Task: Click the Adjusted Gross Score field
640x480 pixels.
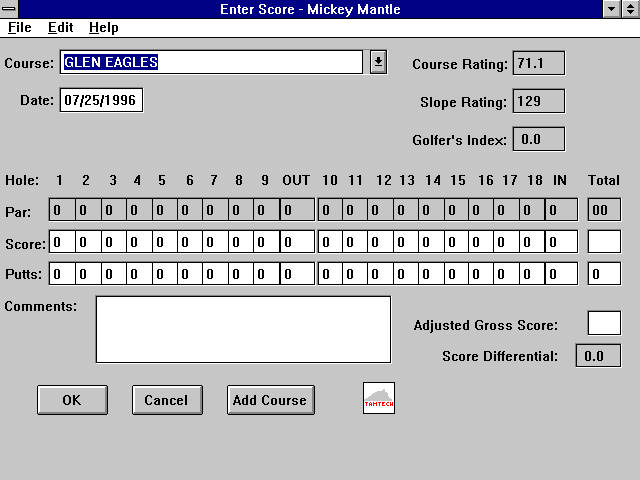Action: (603, 323)
